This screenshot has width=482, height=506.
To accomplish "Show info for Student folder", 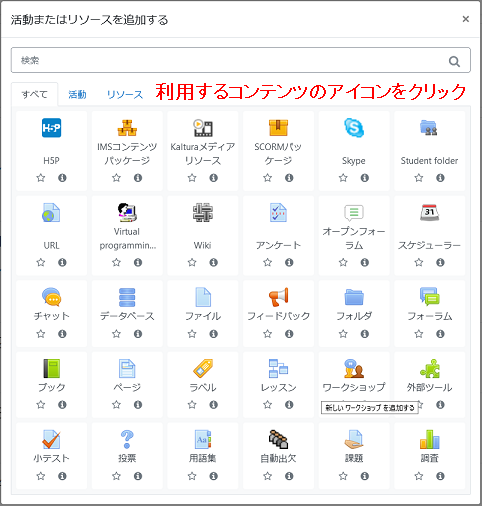I will [x=440, y=178].
